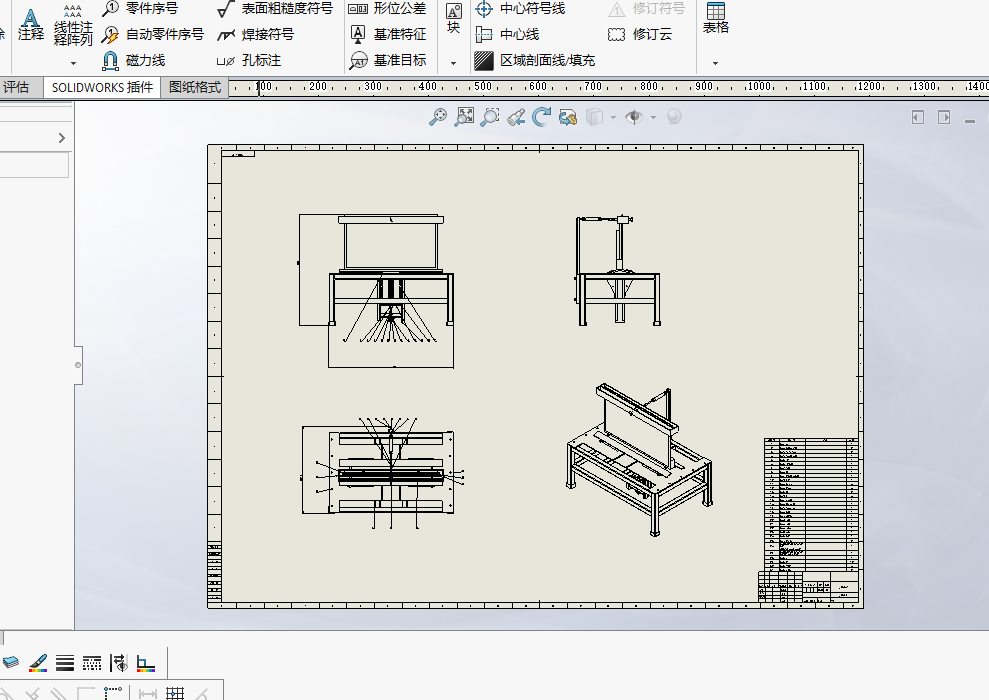
Task: Click the 3D drawing view icon
Action: 568,117
